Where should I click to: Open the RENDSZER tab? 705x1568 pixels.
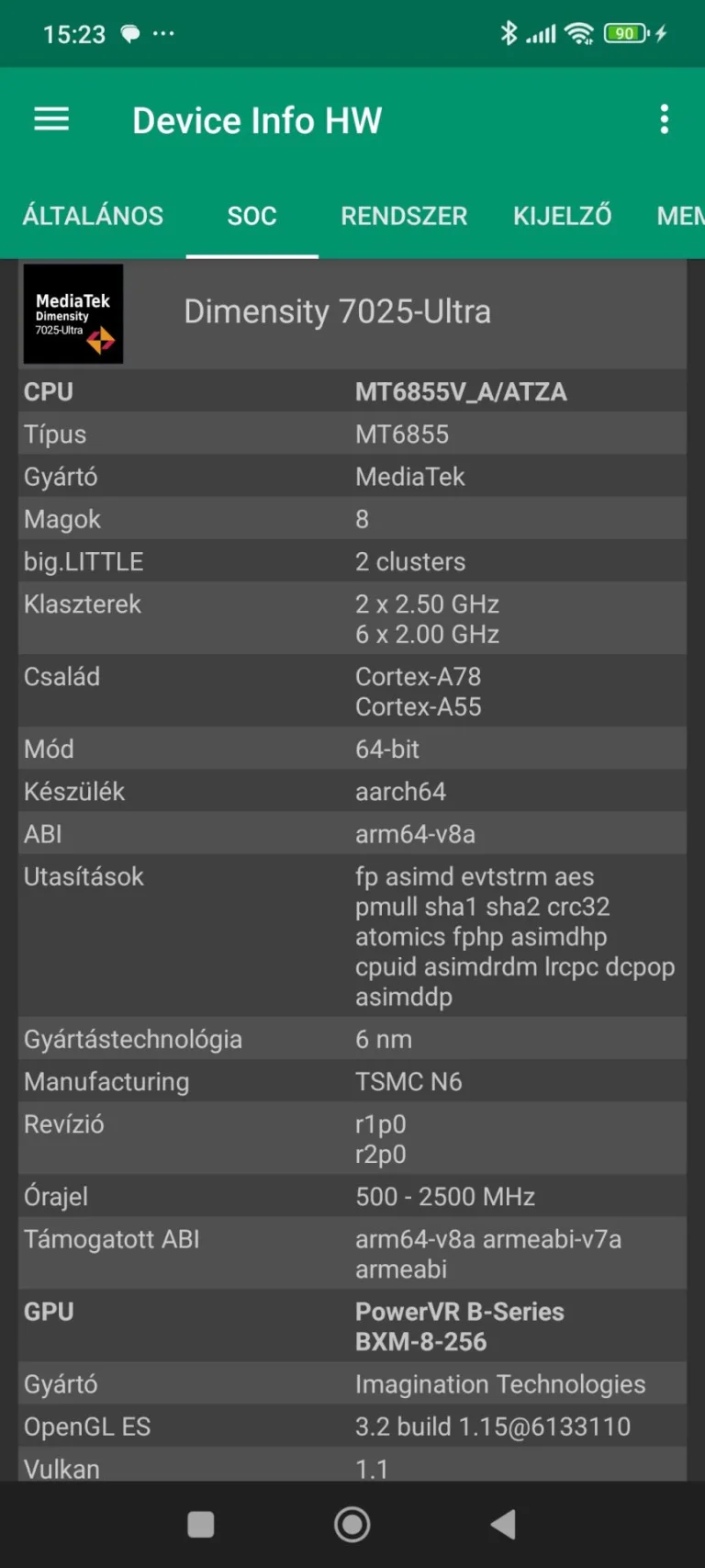tap(404, 216)
